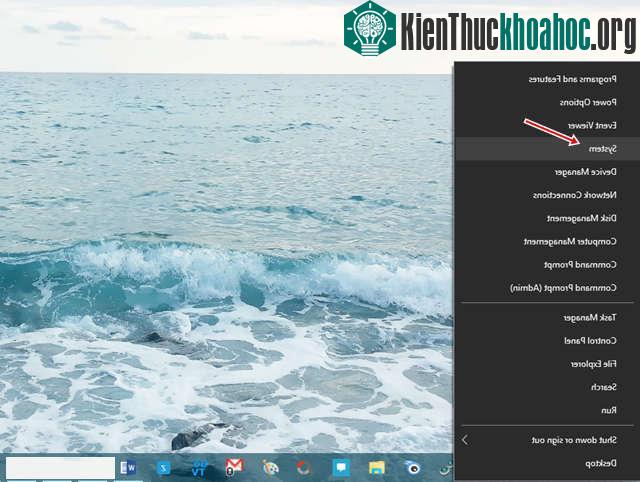Choose the highlighted System menu entry

tap(547, 149)
